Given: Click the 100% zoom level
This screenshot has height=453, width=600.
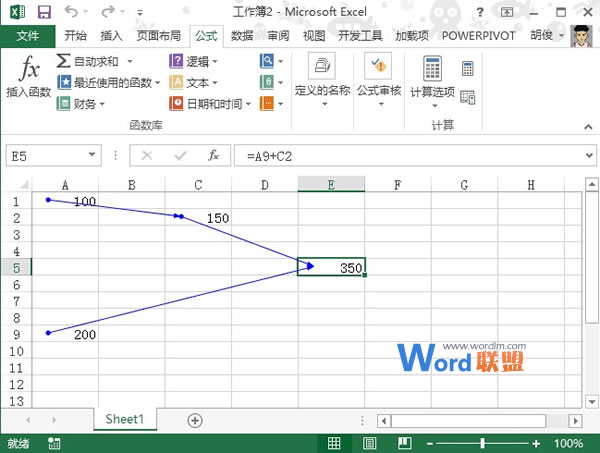Looking at the screenshot, I should pos(568,443).
